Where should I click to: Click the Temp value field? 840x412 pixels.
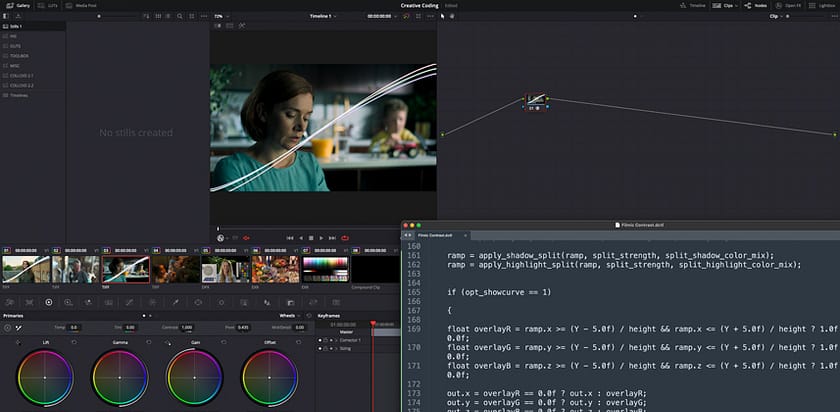coord(73,327)
